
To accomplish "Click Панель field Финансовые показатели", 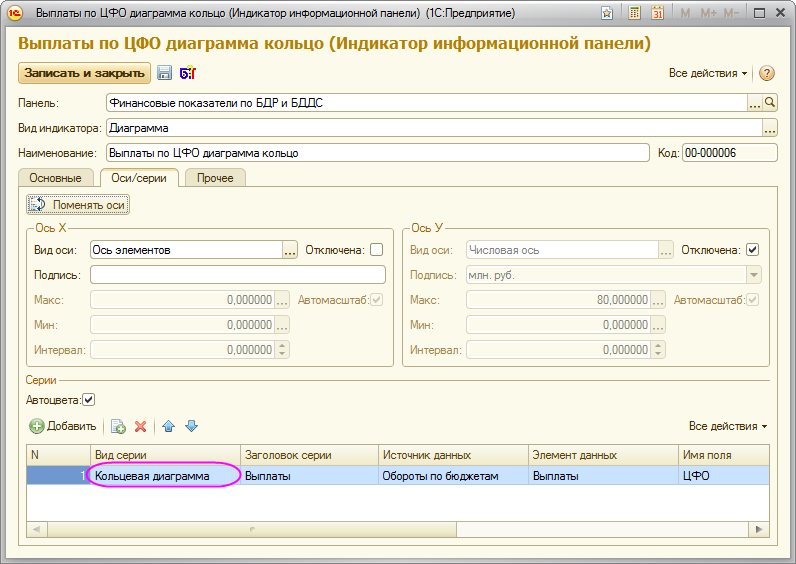I will [427, 103].
